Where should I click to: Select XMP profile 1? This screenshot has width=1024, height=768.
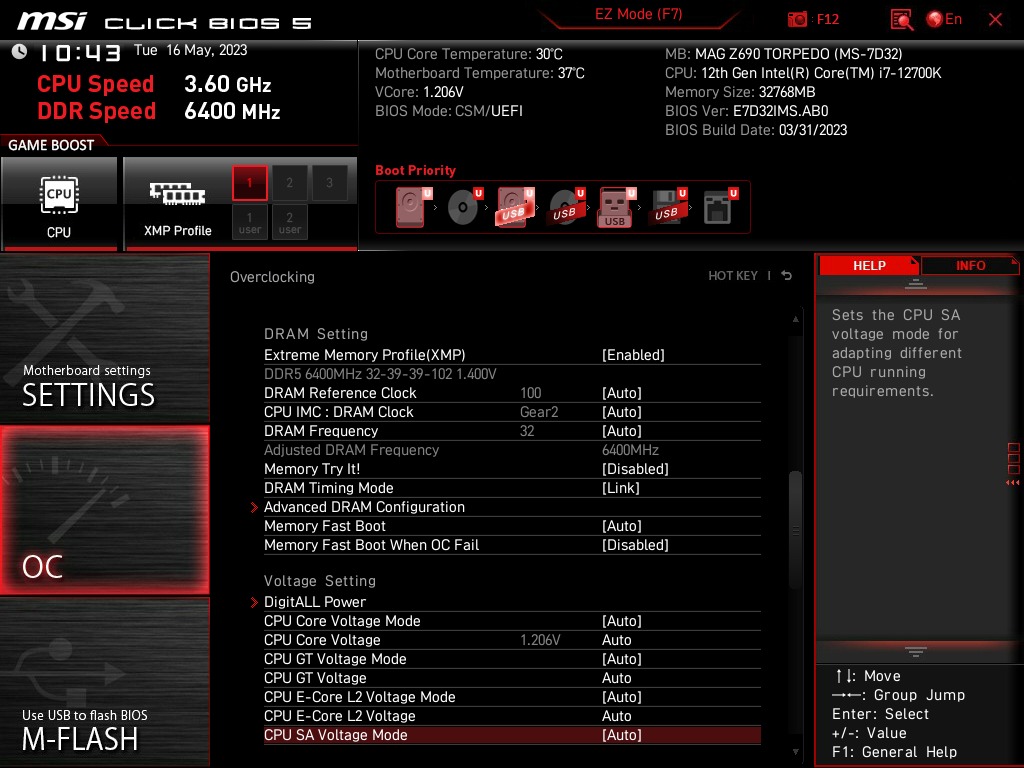249,183
